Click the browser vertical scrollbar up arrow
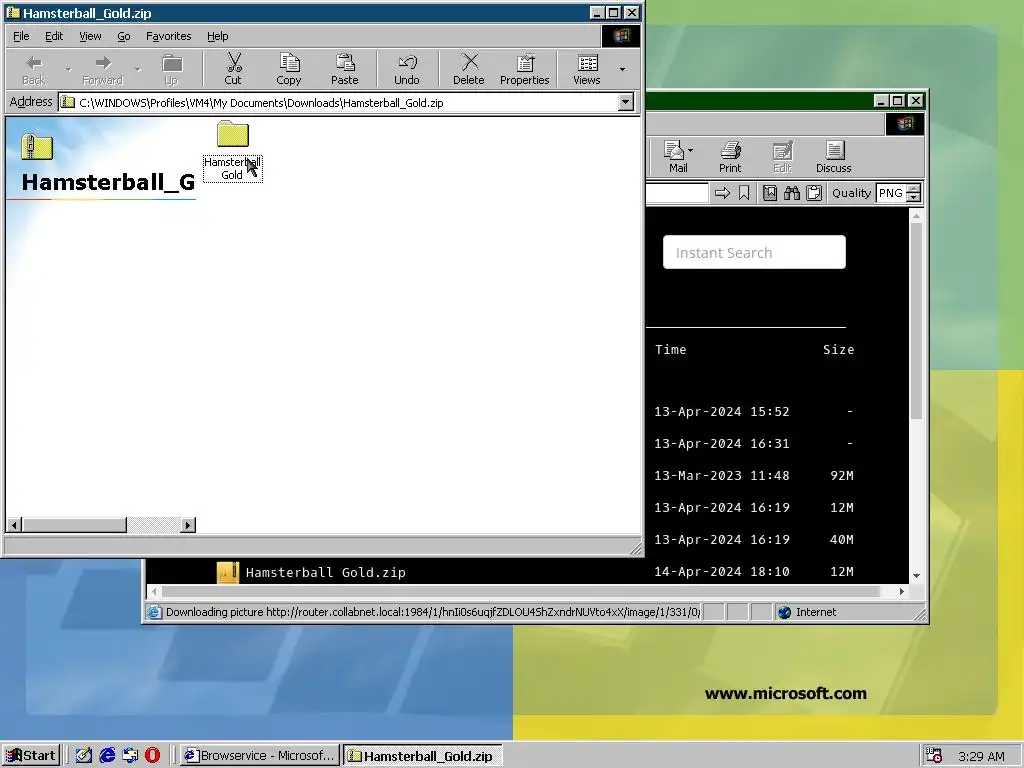Screen dimensions: 1024x768 pos(916,216)
